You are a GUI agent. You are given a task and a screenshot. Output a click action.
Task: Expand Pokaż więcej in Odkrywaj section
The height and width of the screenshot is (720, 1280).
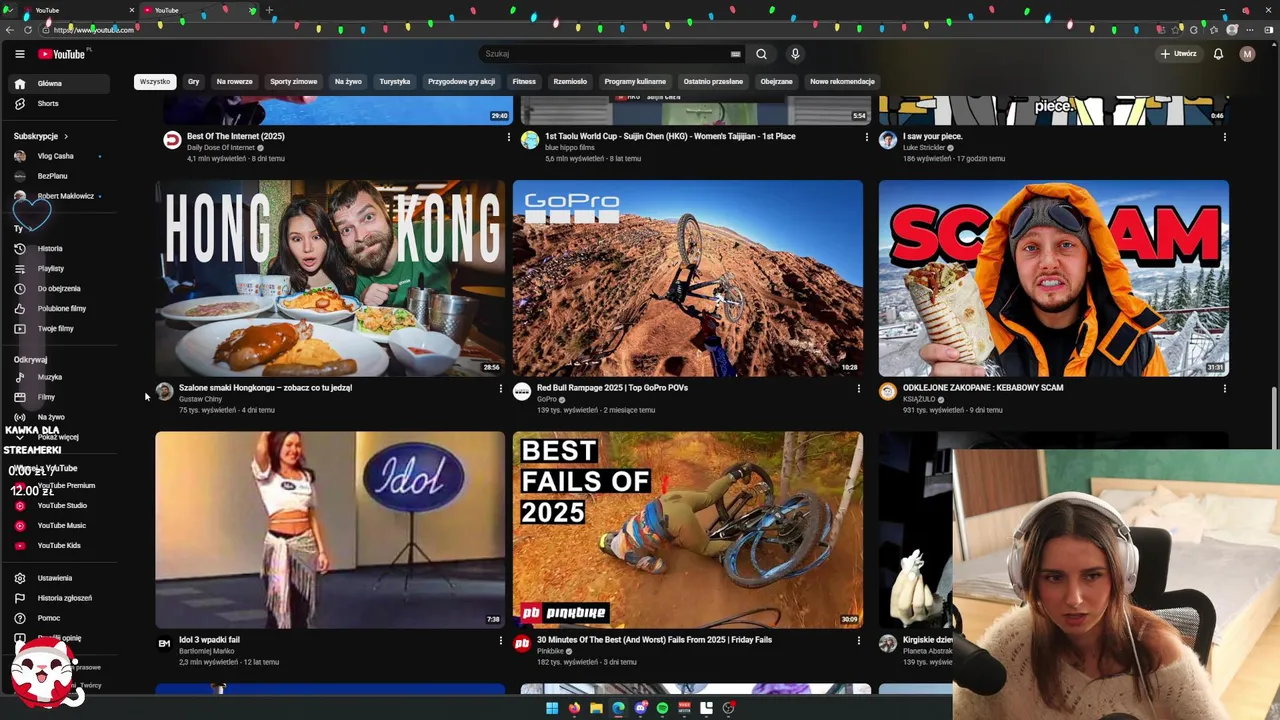58,437
